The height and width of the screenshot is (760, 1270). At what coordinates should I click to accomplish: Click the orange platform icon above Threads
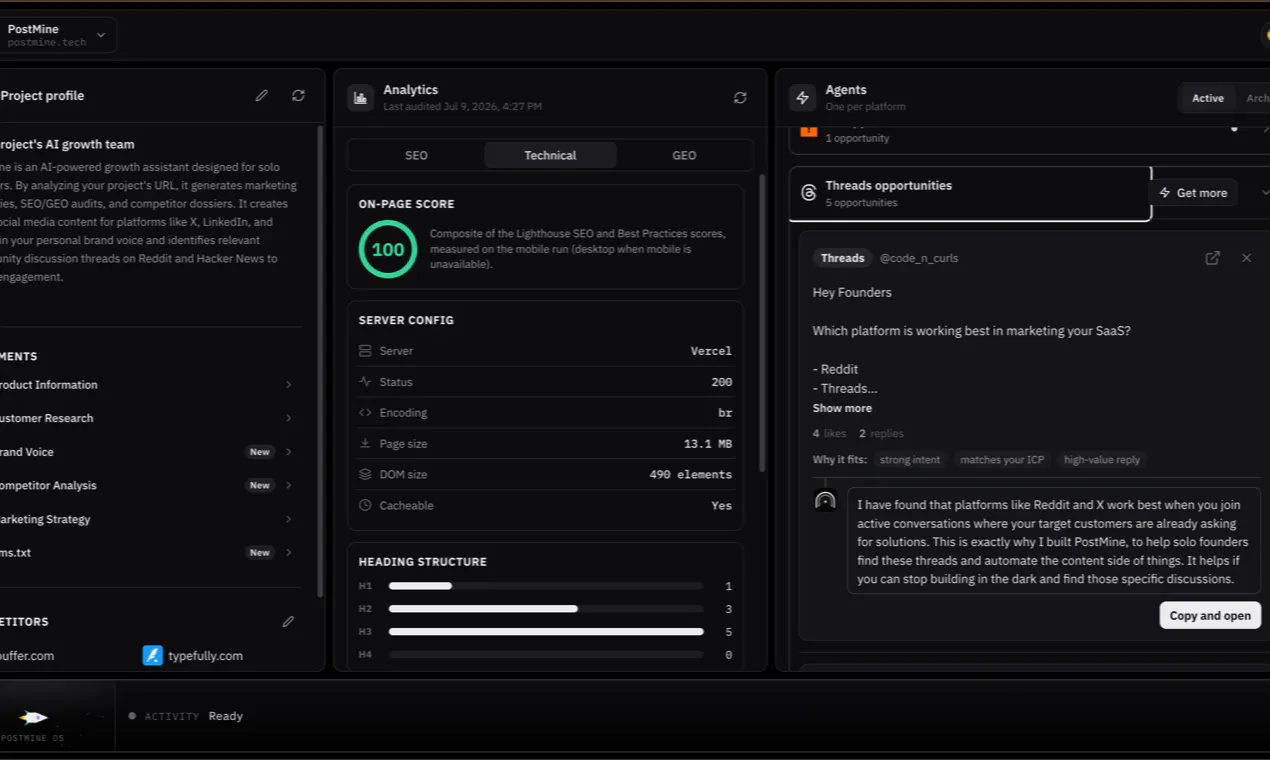809,130
